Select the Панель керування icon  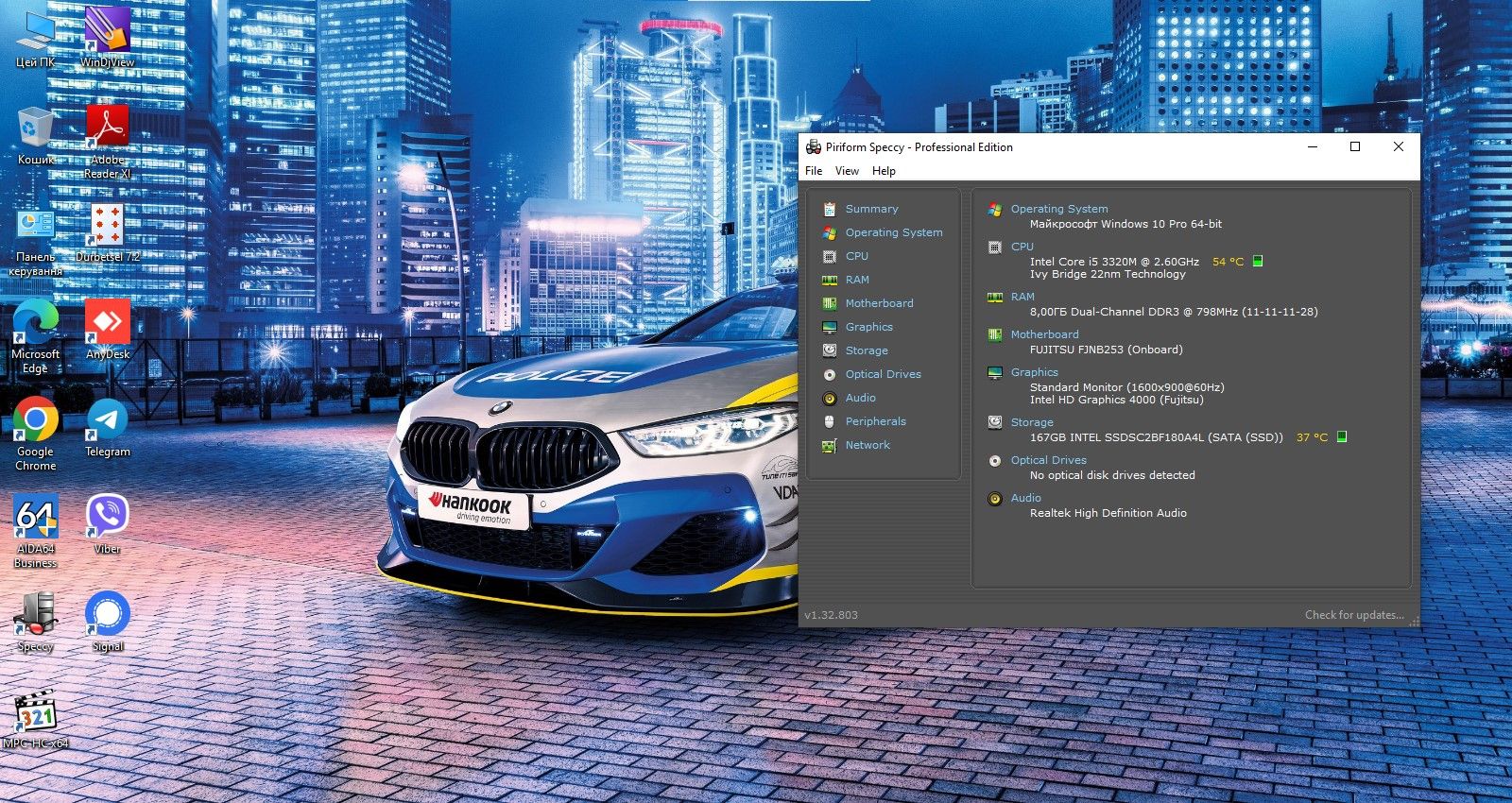[x=36, y=240]
